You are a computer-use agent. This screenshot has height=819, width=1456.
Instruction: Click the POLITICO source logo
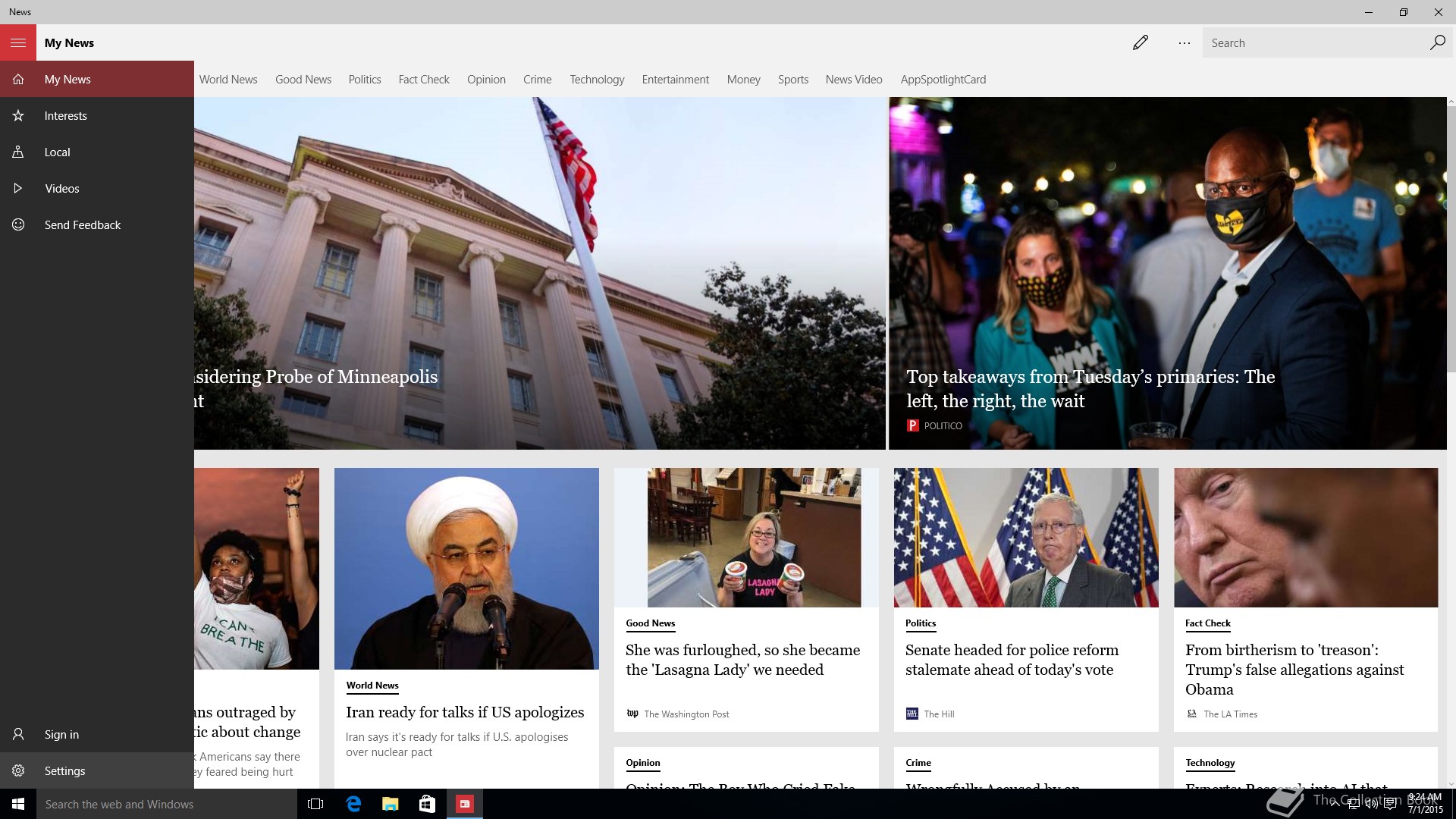913,425
